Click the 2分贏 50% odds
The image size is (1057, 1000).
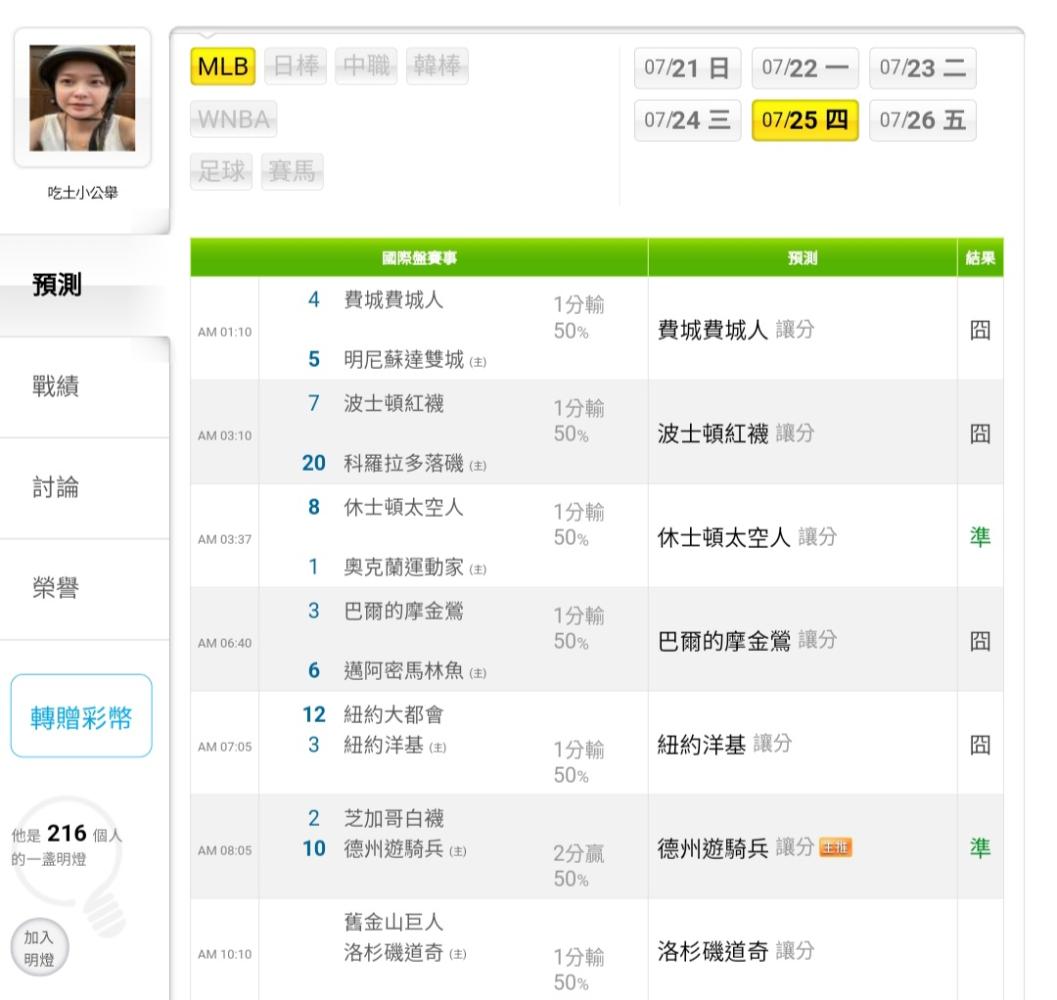coord(578,866)
